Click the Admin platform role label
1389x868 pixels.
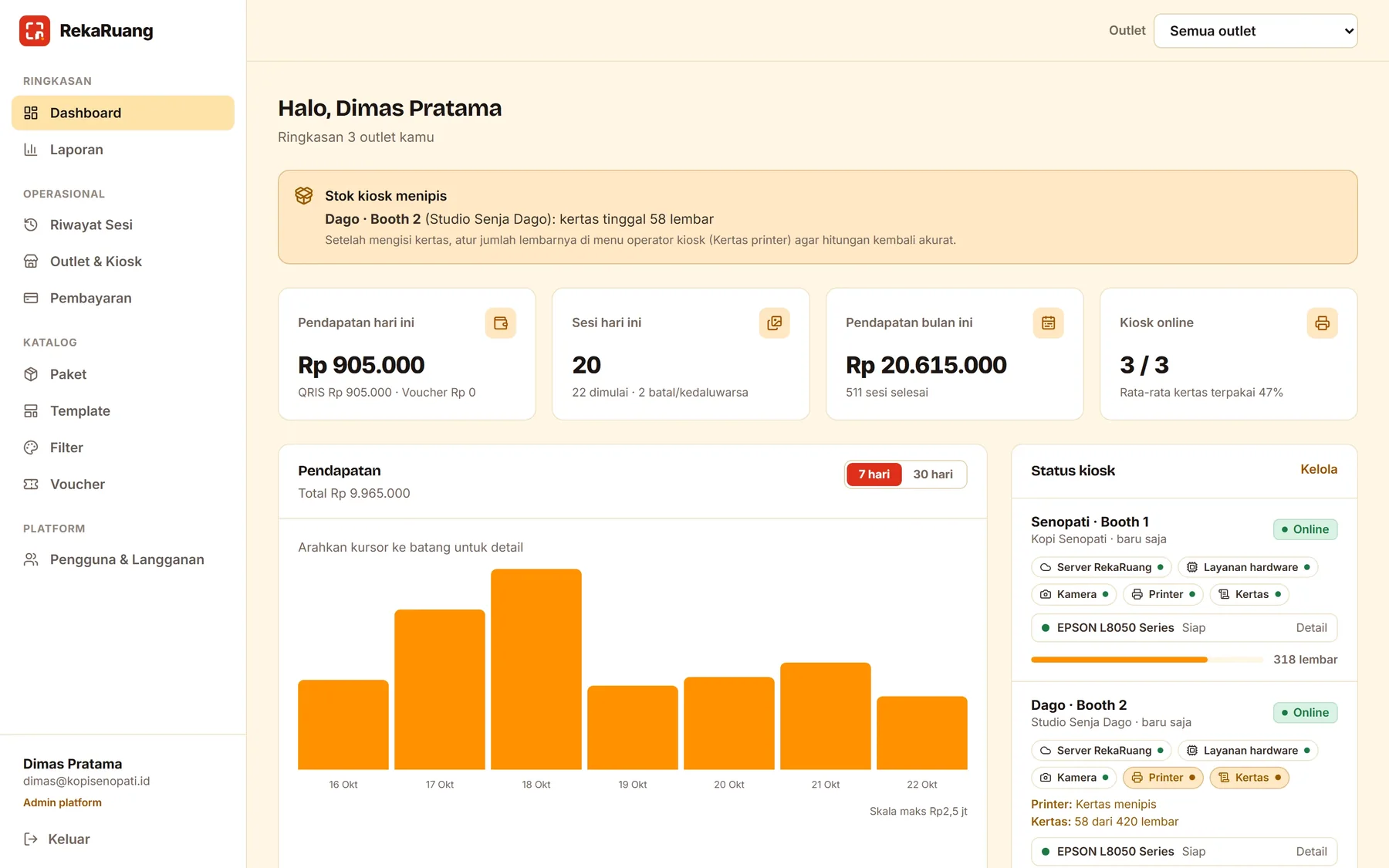pos(63,802)
